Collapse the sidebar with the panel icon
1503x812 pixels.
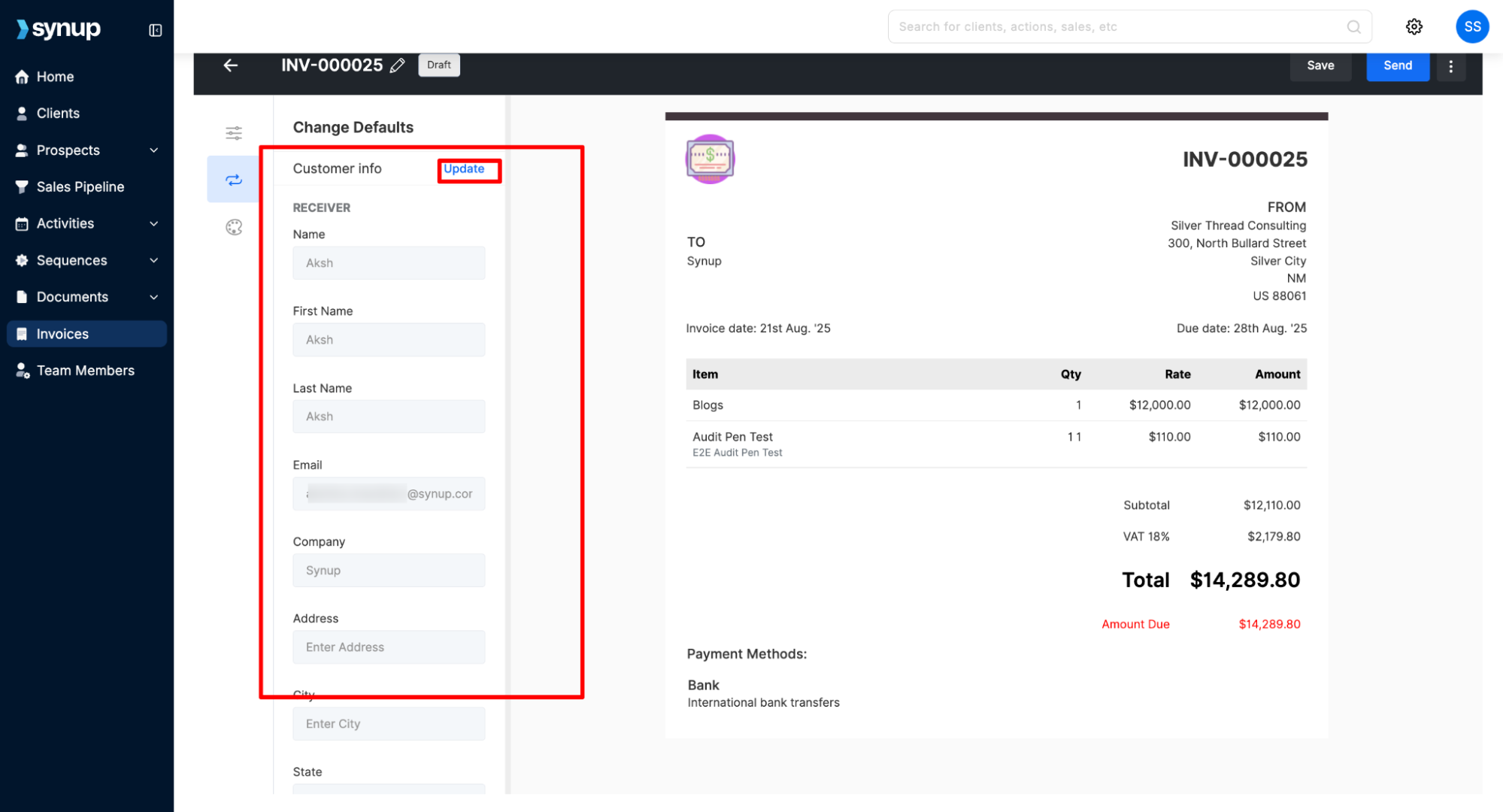(156, 30)
